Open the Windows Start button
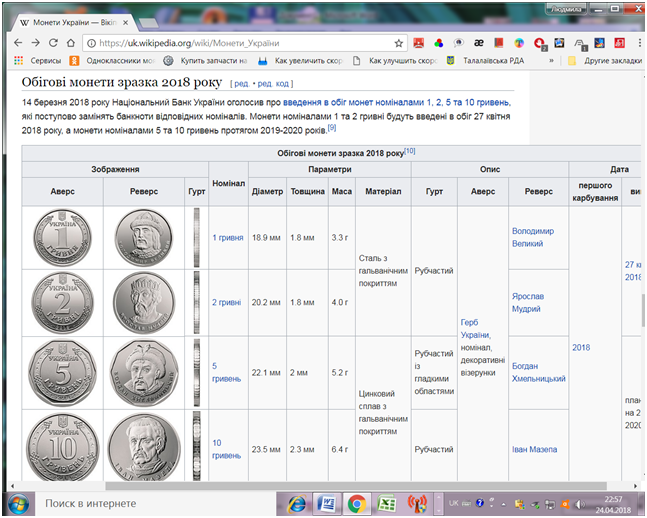Image resolution: width=647 pixels, height=518 pixels. point(18,504)
